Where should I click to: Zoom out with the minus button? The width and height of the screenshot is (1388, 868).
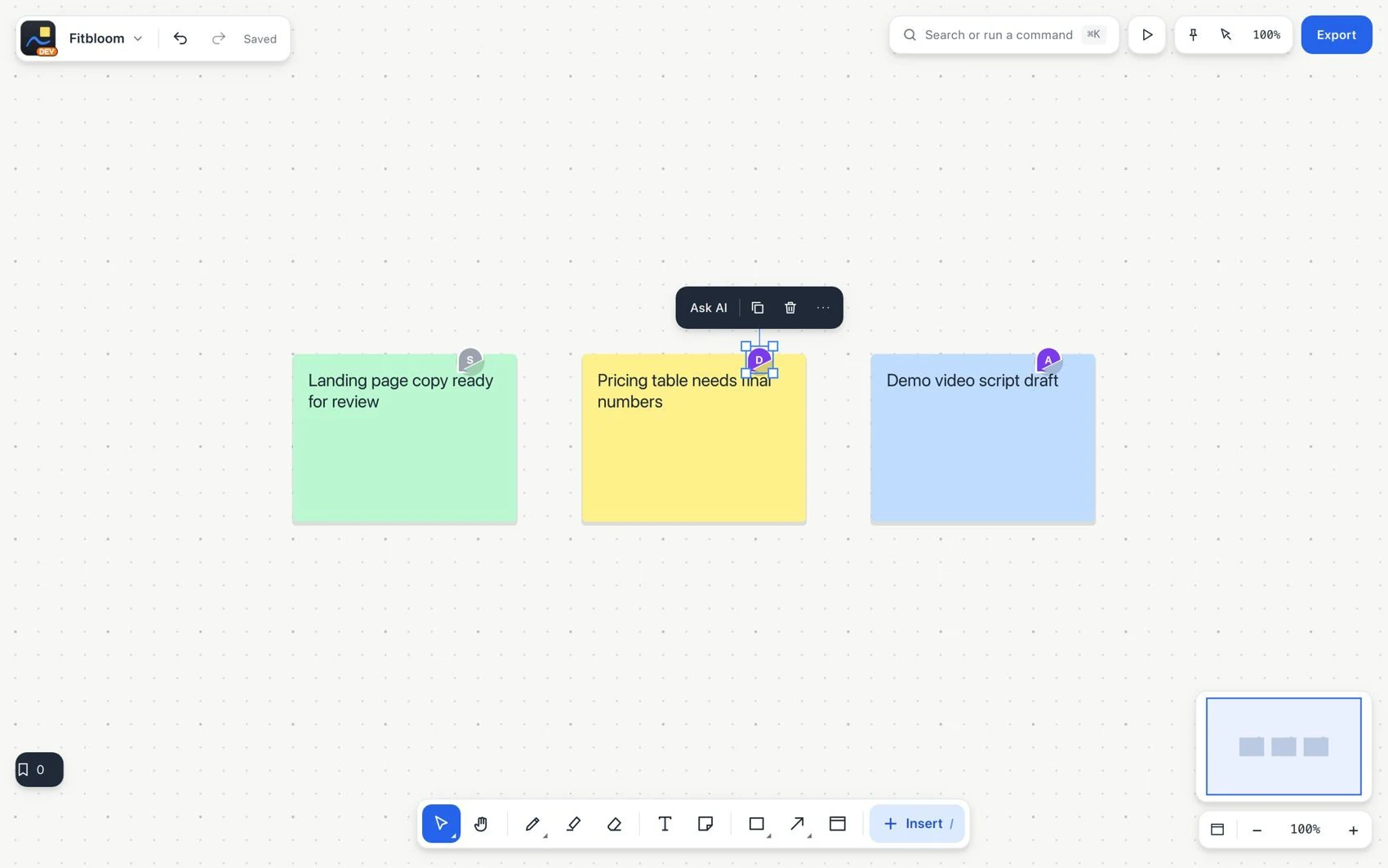click(1257, 830)
